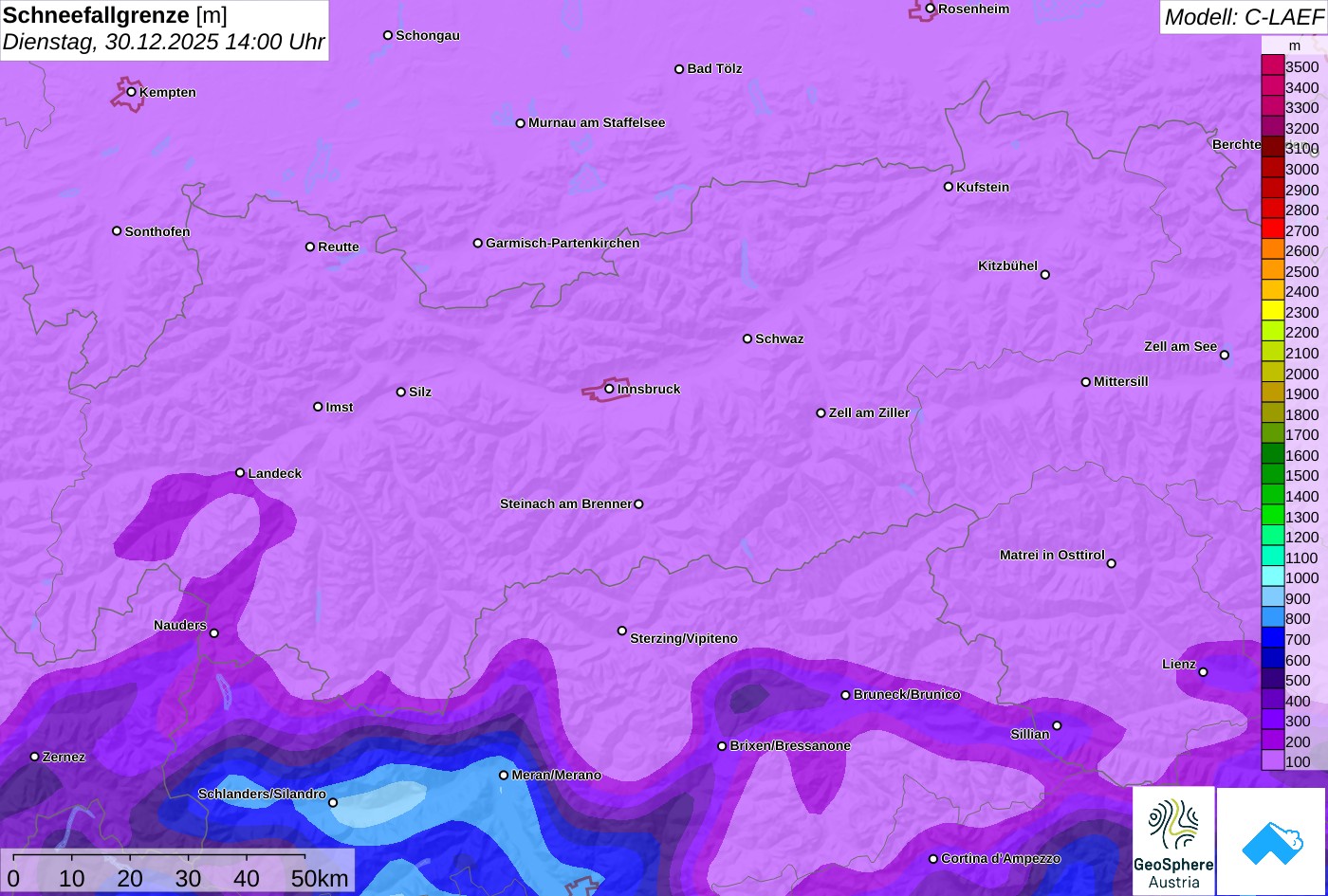
Task: Click the Sillian marker dot
Action: 1057,726
